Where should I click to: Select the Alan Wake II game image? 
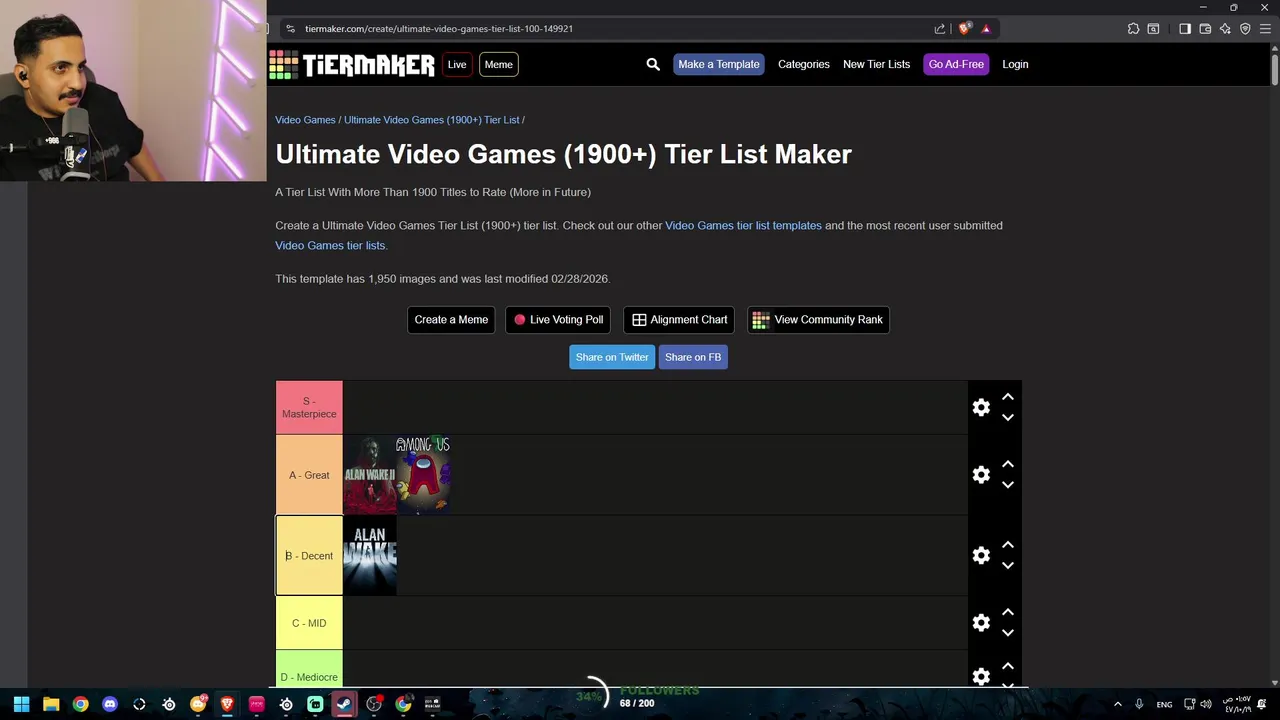coord(370,475)
